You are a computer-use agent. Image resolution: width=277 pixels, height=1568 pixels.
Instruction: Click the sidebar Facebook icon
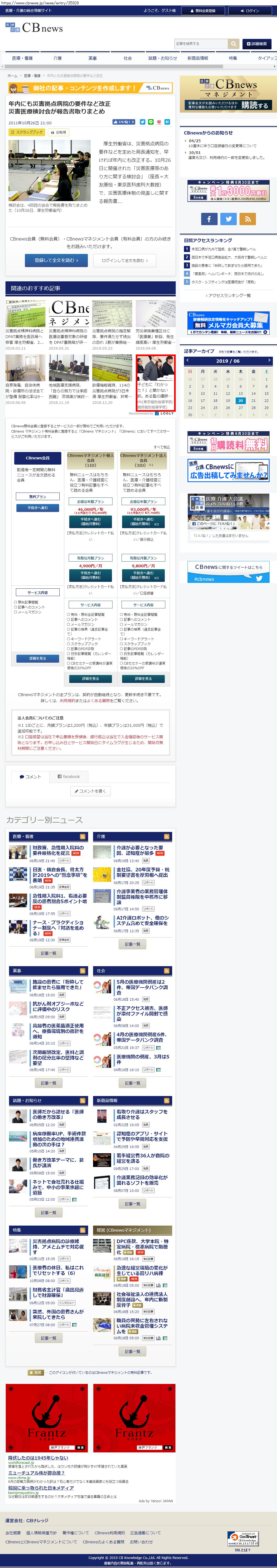tap(209, 219)
